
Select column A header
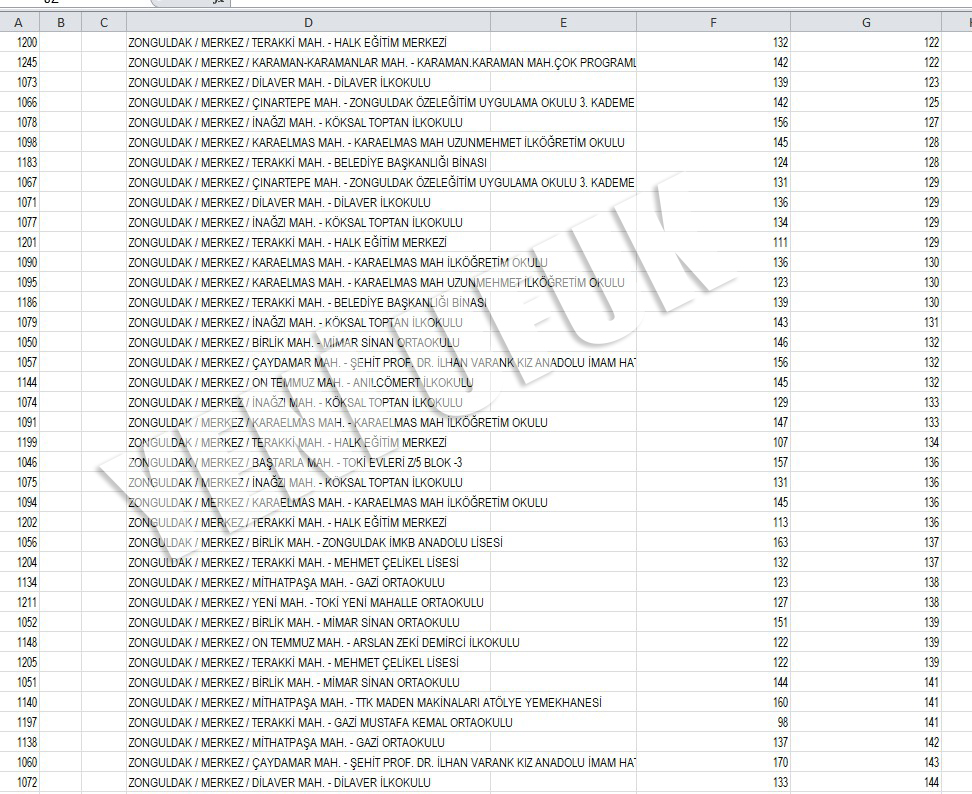point(18,22)
